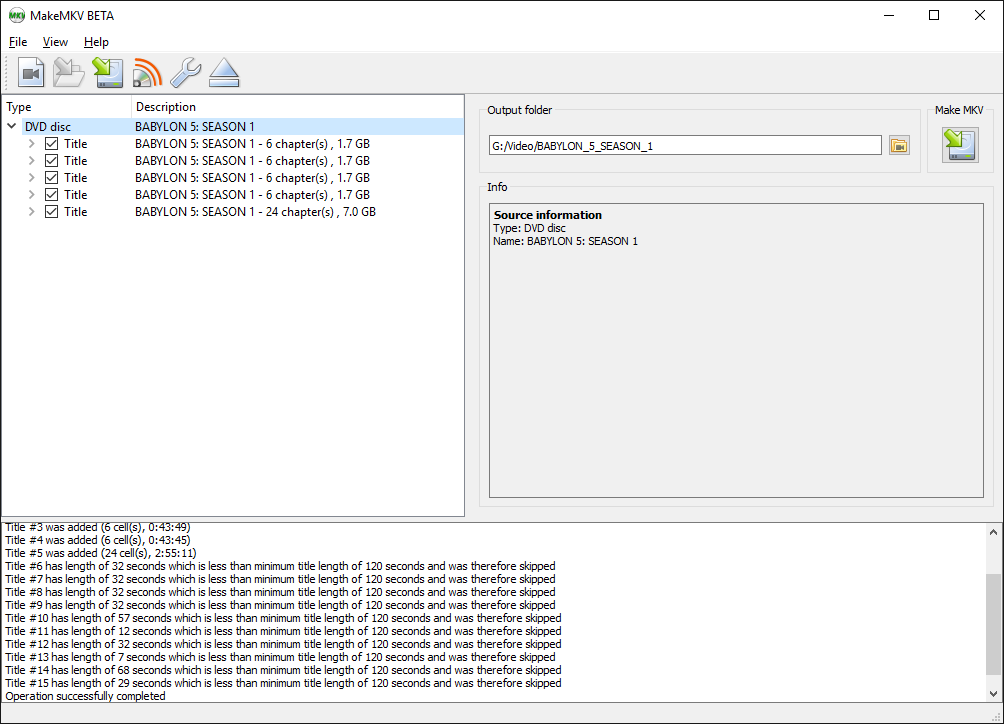Expand the 24 chapter title details
The height and width of the screenshot is (724, 1004).
31,212
